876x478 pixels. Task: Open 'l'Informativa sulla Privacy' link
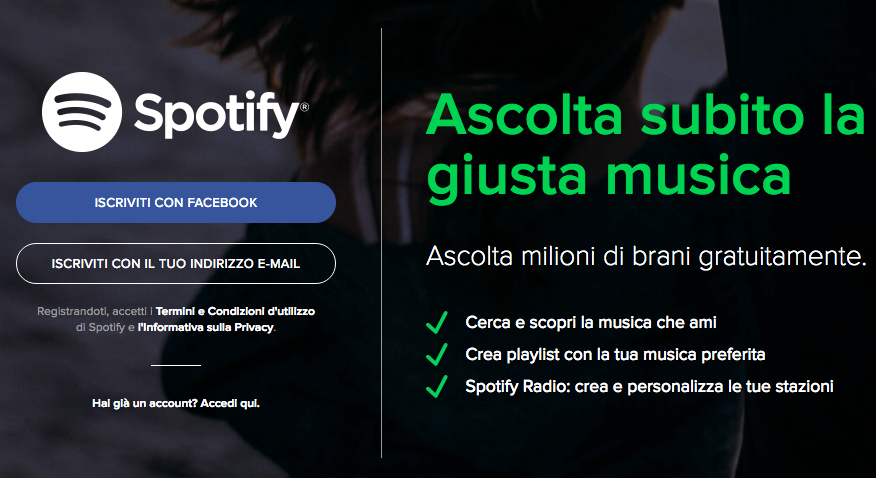(206, 328)
